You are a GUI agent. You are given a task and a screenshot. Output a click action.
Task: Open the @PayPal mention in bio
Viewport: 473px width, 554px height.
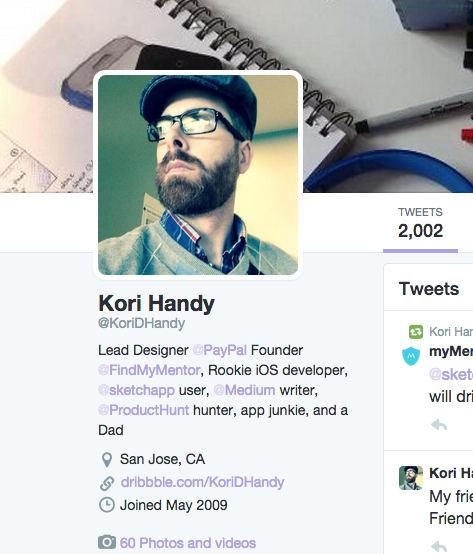[x=219, y=350]
